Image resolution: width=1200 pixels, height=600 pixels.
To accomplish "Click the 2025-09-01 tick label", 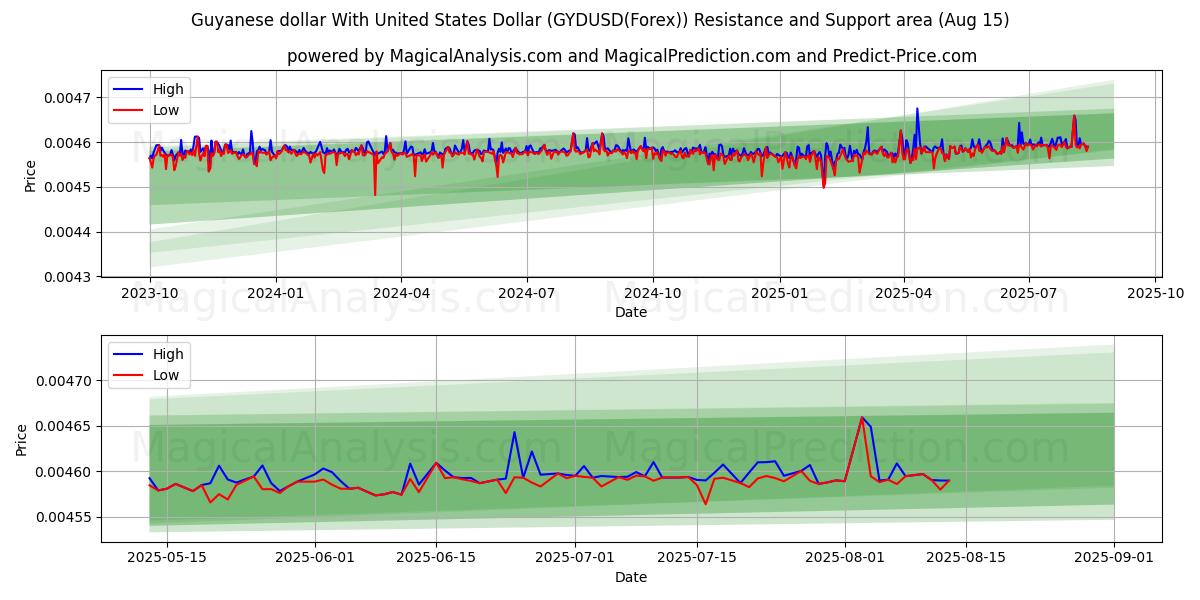I will click(x=1113, y=559).
